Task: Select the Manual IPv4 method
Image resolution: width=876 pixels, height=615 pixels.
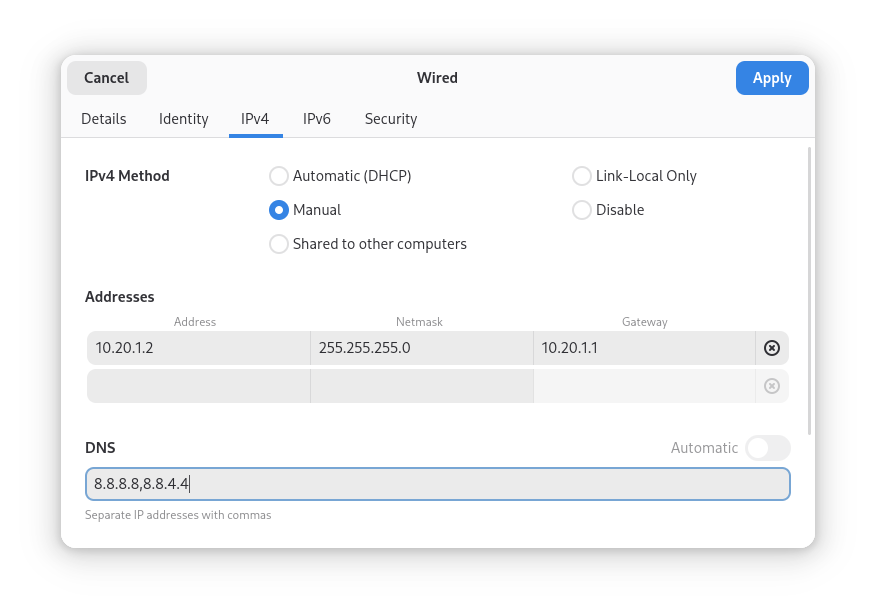Action: [x=279, y=210]
